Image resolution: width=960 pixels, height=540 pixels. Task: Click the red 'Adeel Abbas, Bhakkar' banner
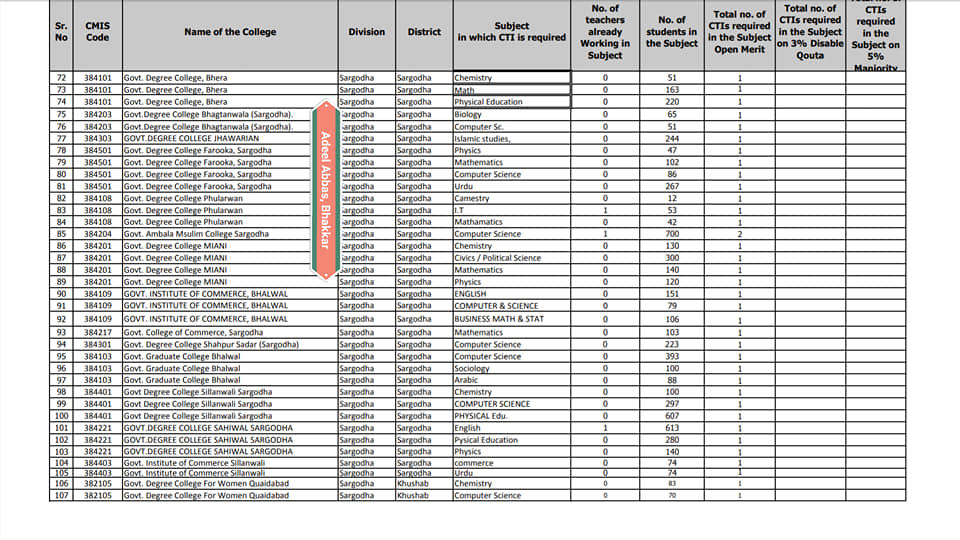[326, 189]
